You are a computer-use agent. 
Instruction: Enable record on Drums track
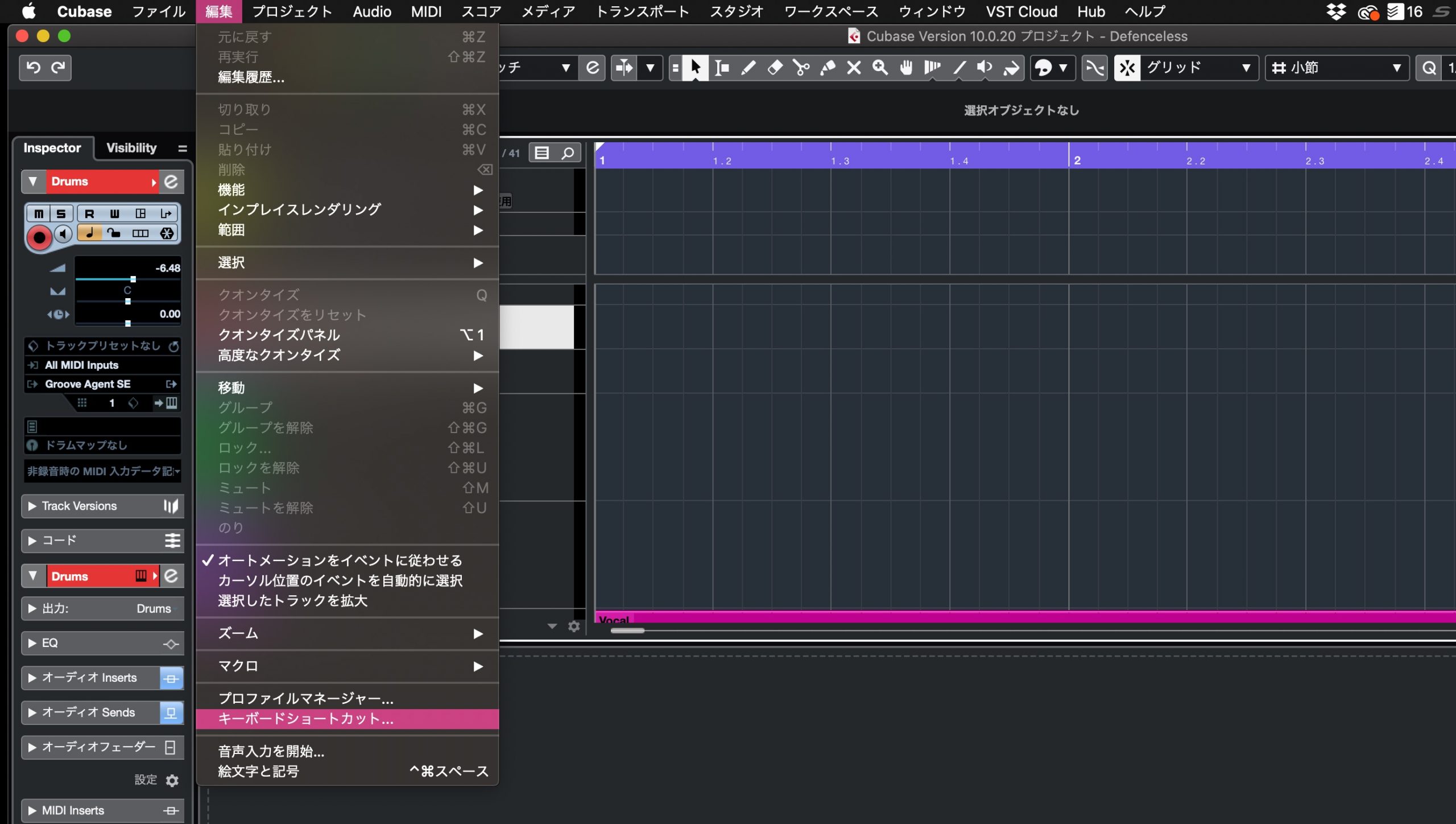pos(39,237)
